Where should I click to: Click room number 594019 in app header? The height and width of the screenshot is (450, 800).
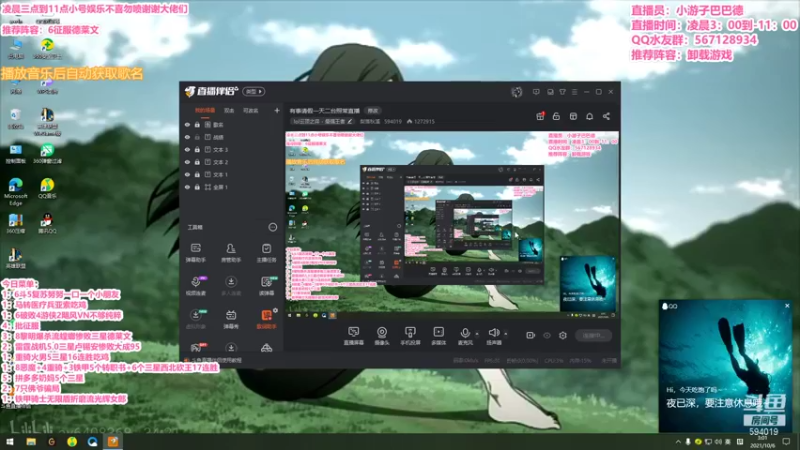tap(393, 121)
